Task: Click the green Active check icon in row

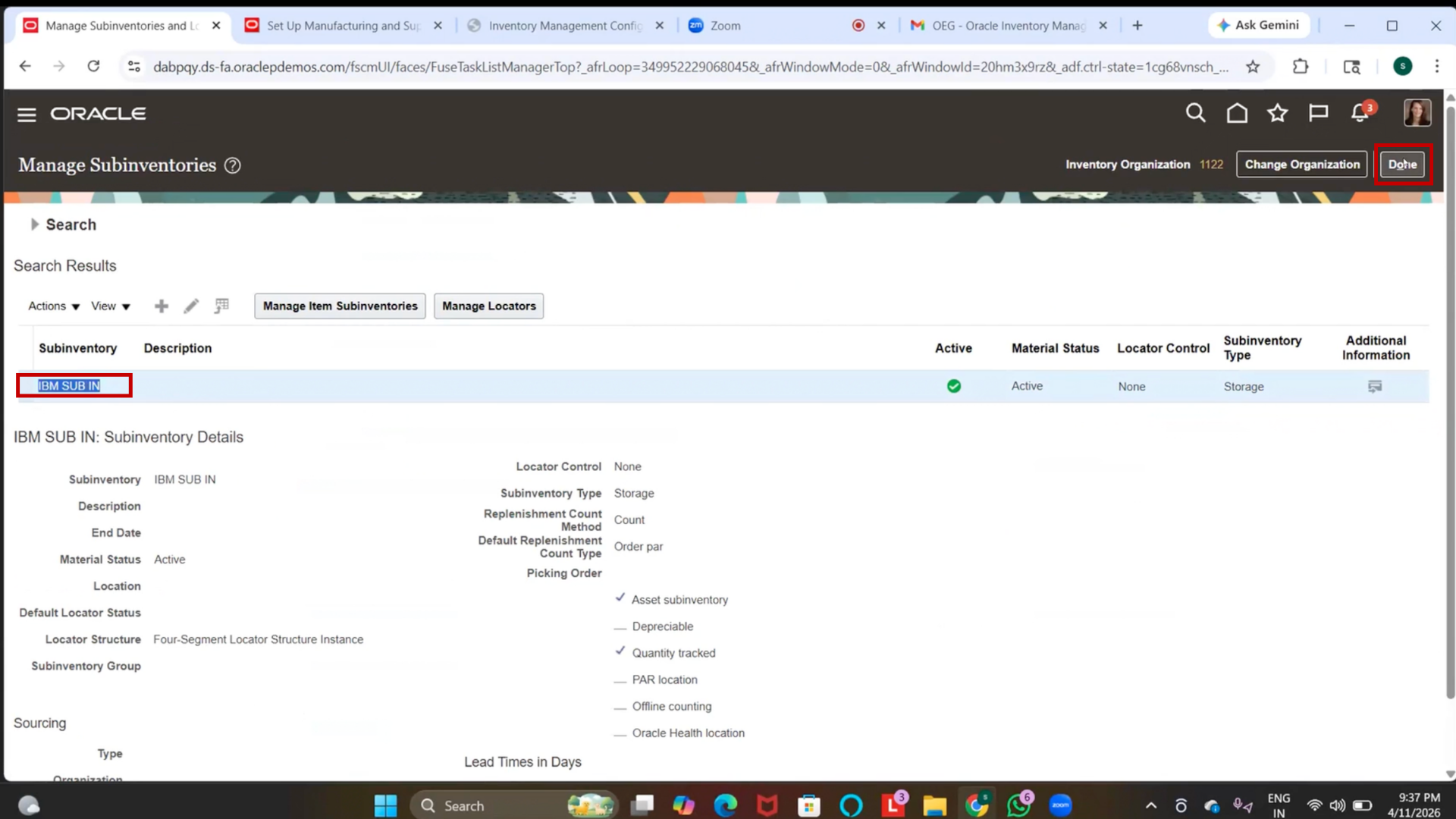Action: [x=953, y=387]
